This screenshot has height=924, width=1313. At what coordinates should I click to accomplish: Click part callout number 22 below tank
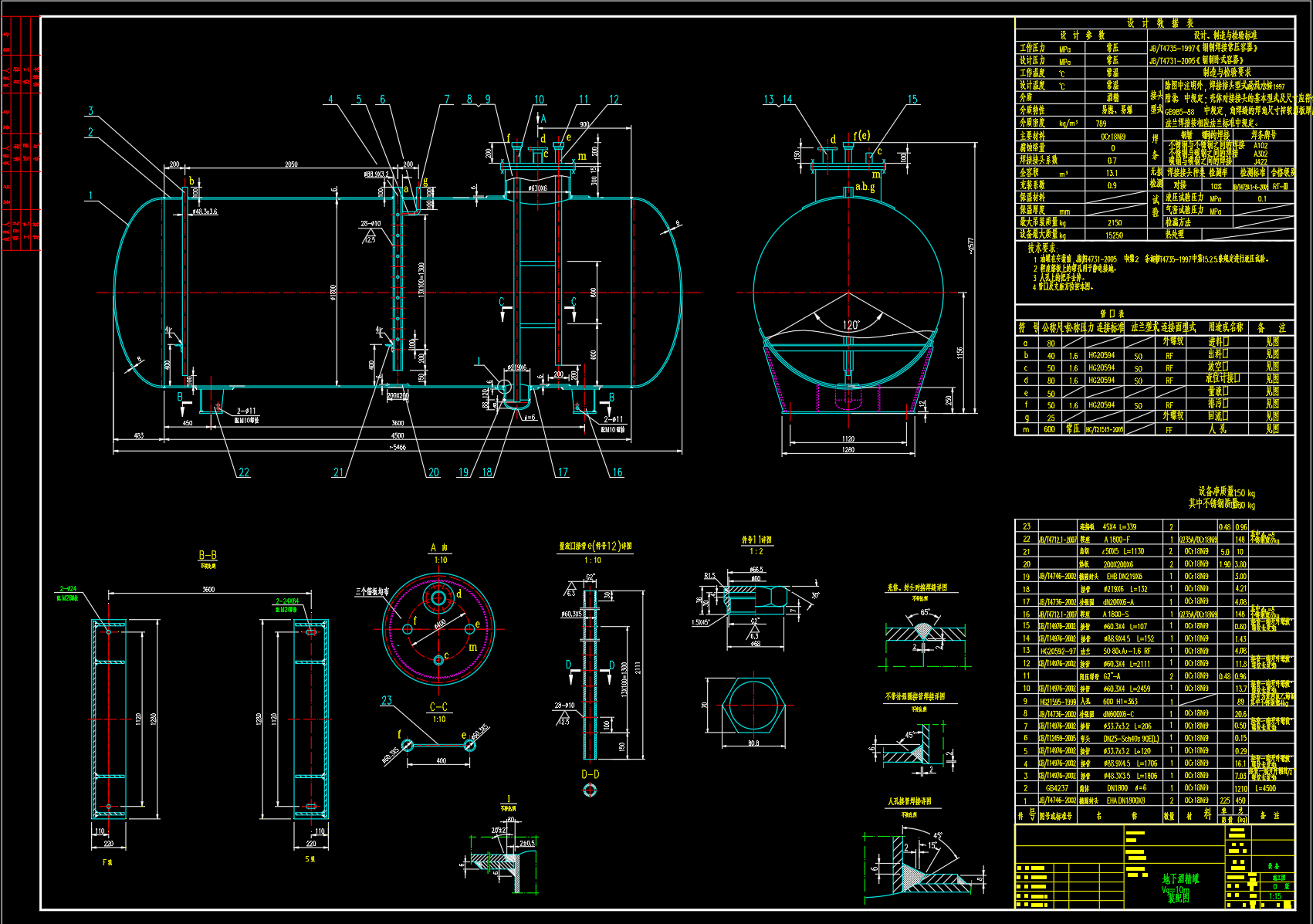244,472
